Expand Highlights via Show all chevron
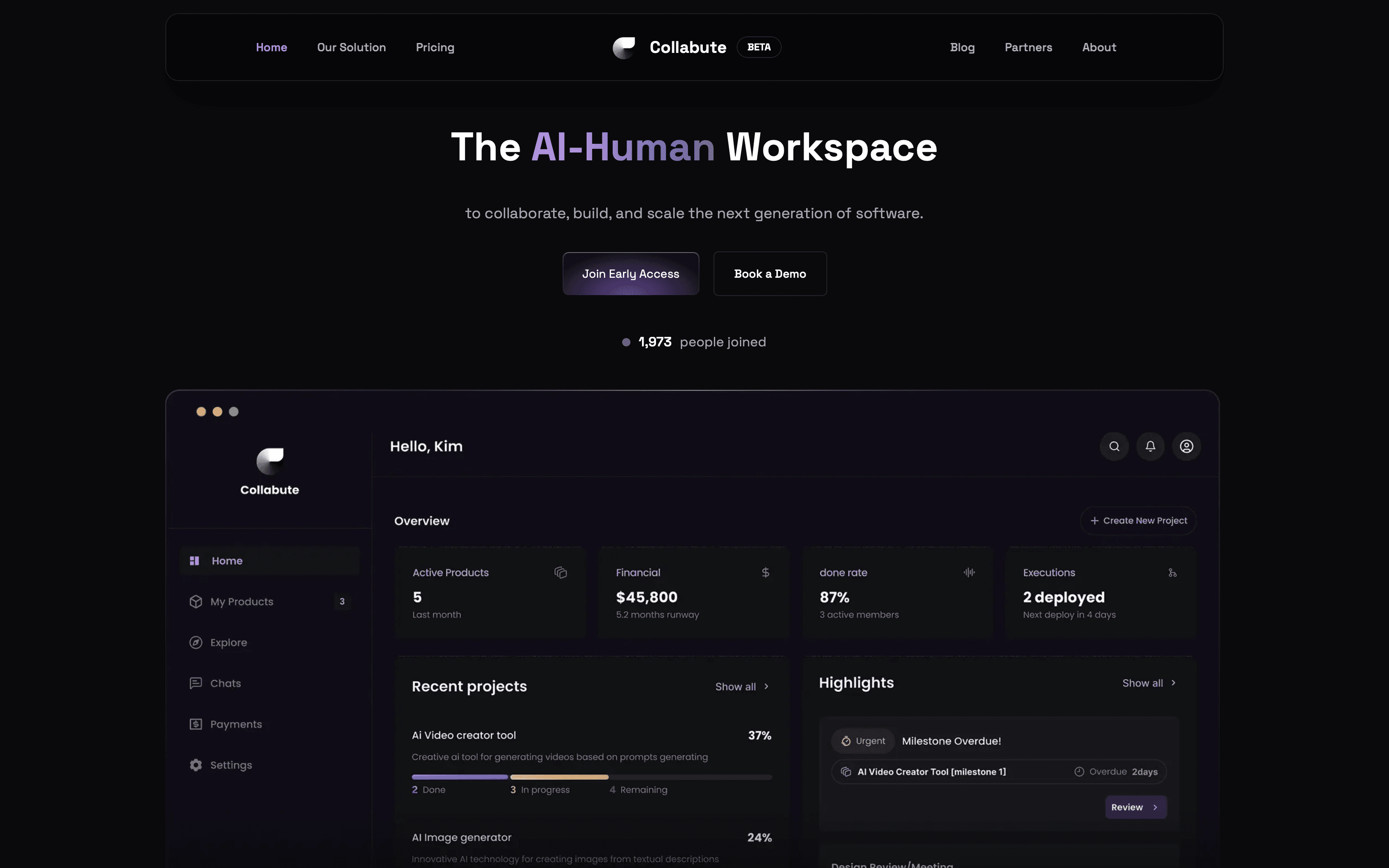The height and width of the screenshot is (868, 1389). (1174, 682)
